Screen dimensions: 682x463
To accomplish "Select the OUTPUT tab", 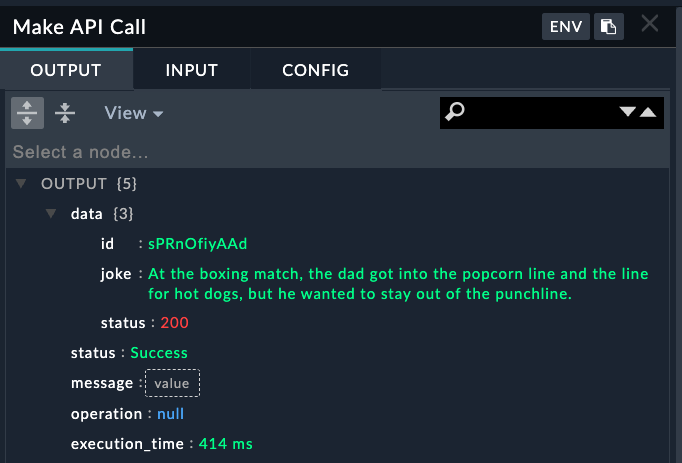I will 66,70.
